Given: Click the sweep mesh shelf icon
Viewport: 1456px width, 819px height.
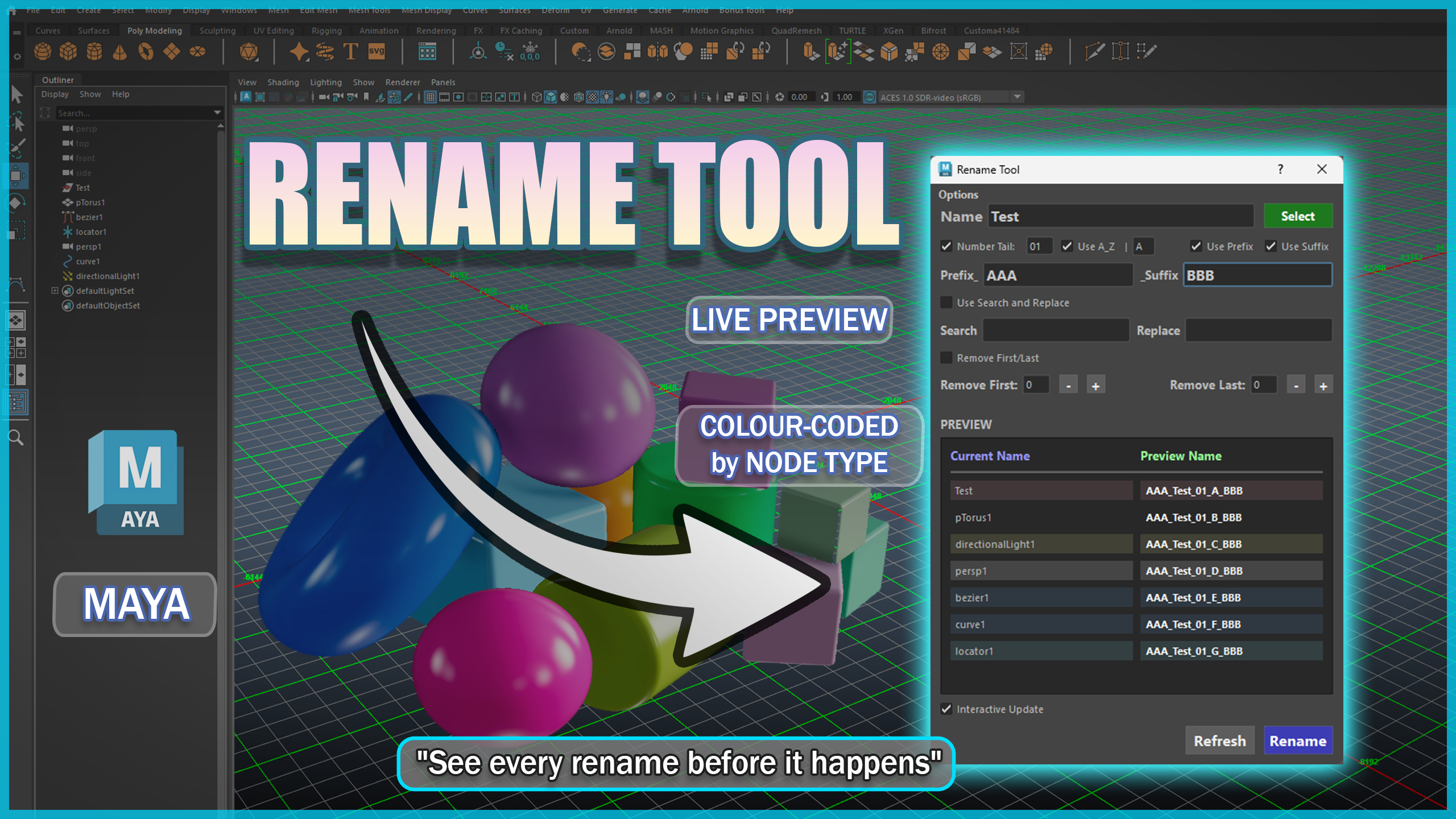Looking at the screenshot, I should [x=325, y=52].
